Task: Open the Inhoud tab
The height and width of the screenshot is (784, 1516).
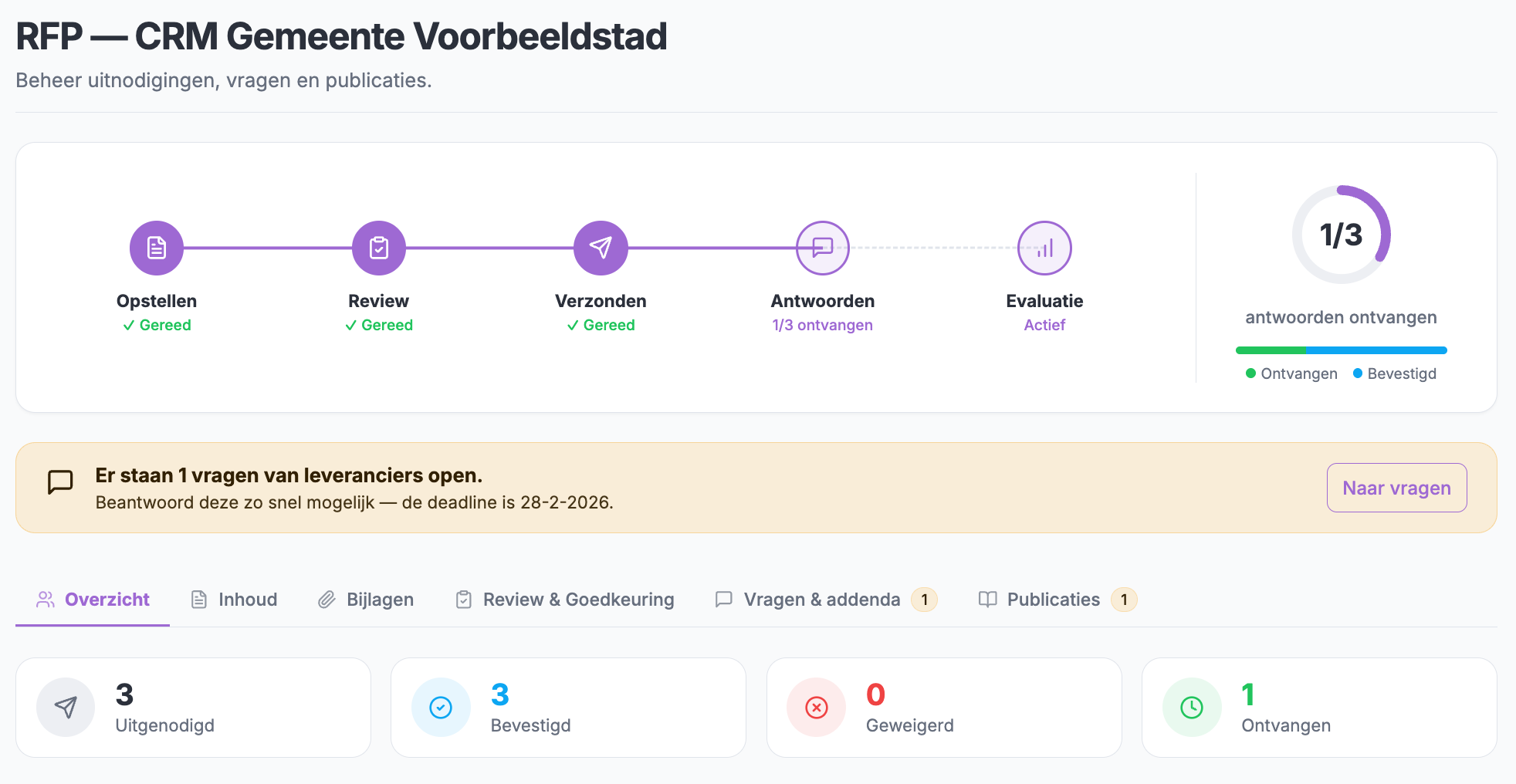Action: tap(234, 600)
